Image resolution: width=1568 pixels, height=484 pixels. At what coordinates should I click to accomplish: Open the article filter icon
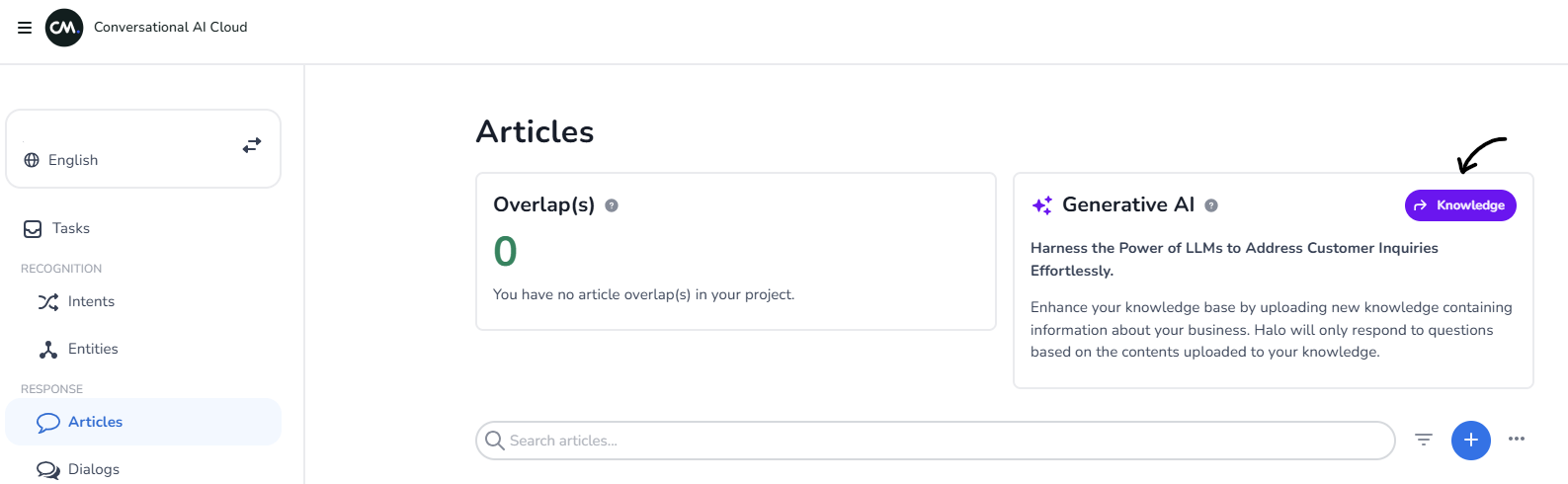click(x=1424, y=440)
